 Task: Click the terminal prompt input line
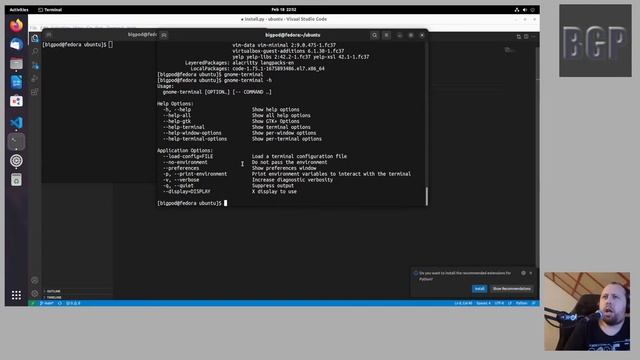coord(192,203)
